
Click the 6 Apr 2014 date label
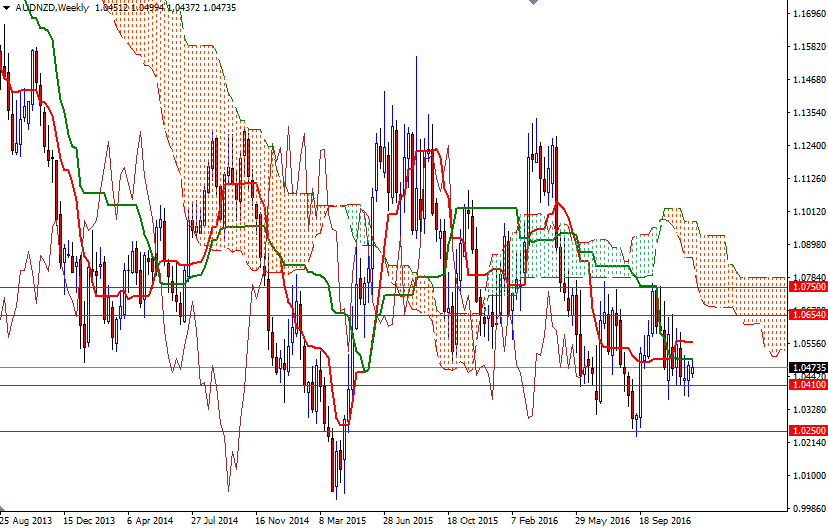(150, 521)
